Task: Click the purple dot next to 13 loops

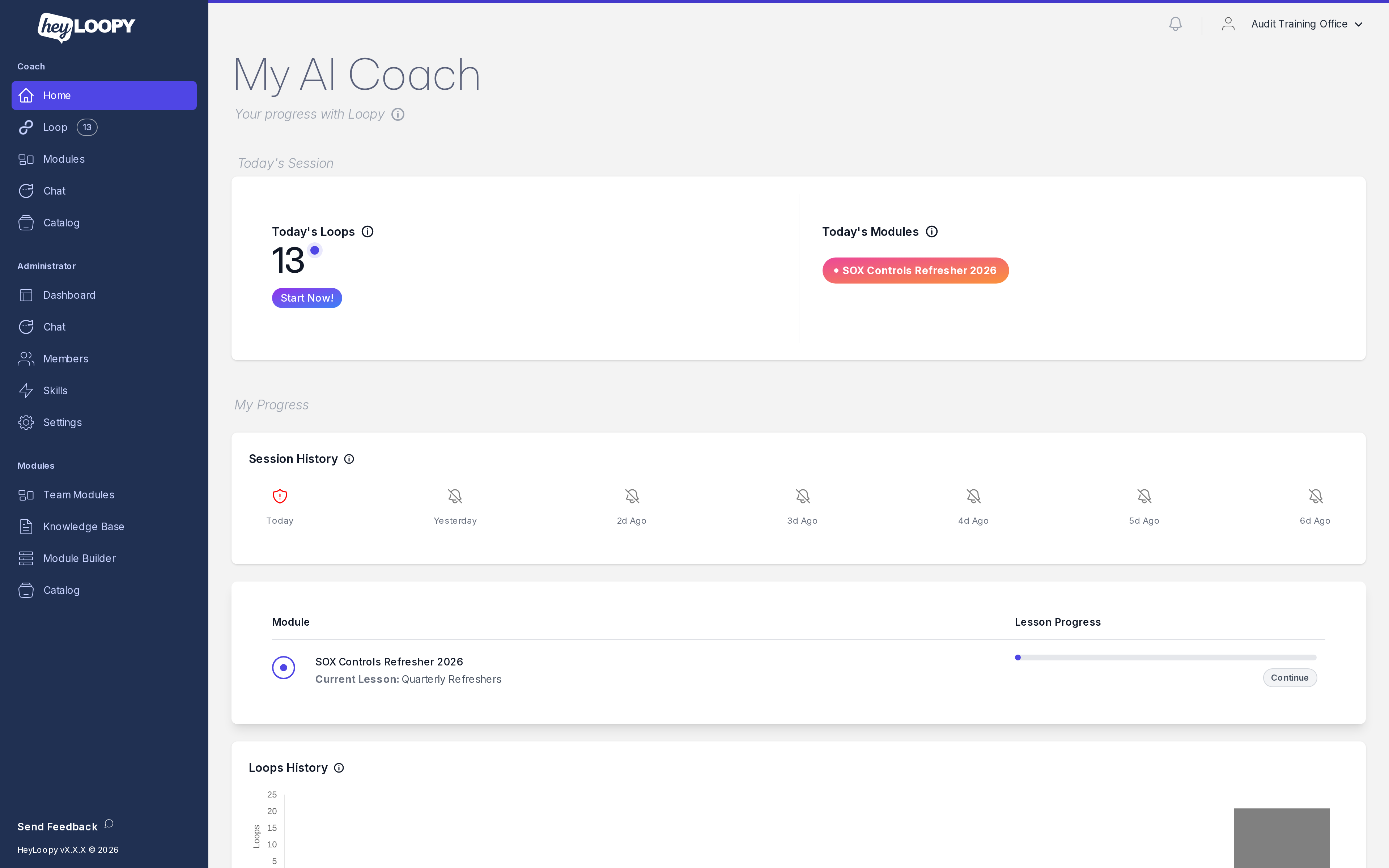Action: [315, 250]
